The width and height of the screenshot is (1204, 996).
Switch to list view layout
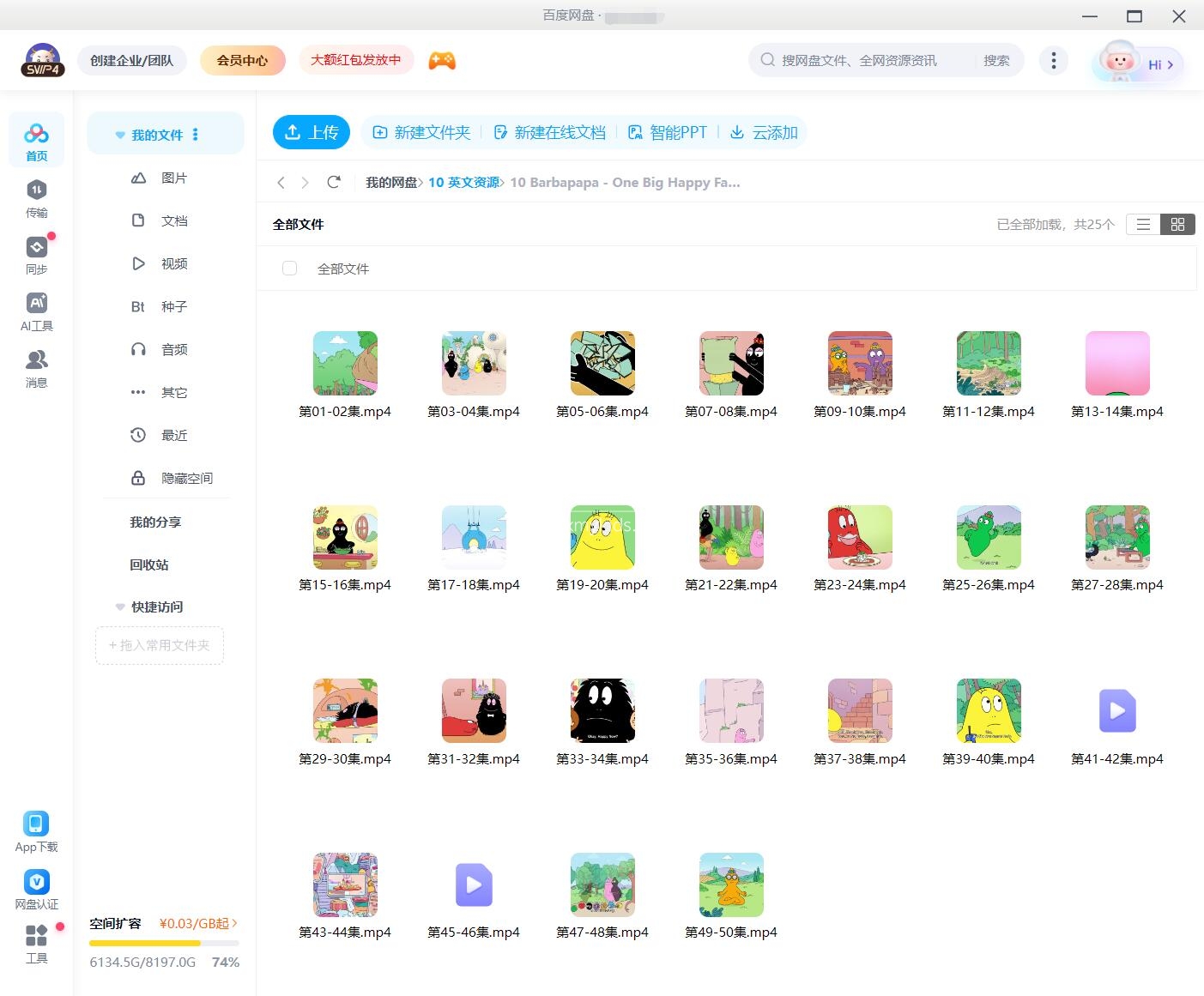click(x=1142, y=224)
